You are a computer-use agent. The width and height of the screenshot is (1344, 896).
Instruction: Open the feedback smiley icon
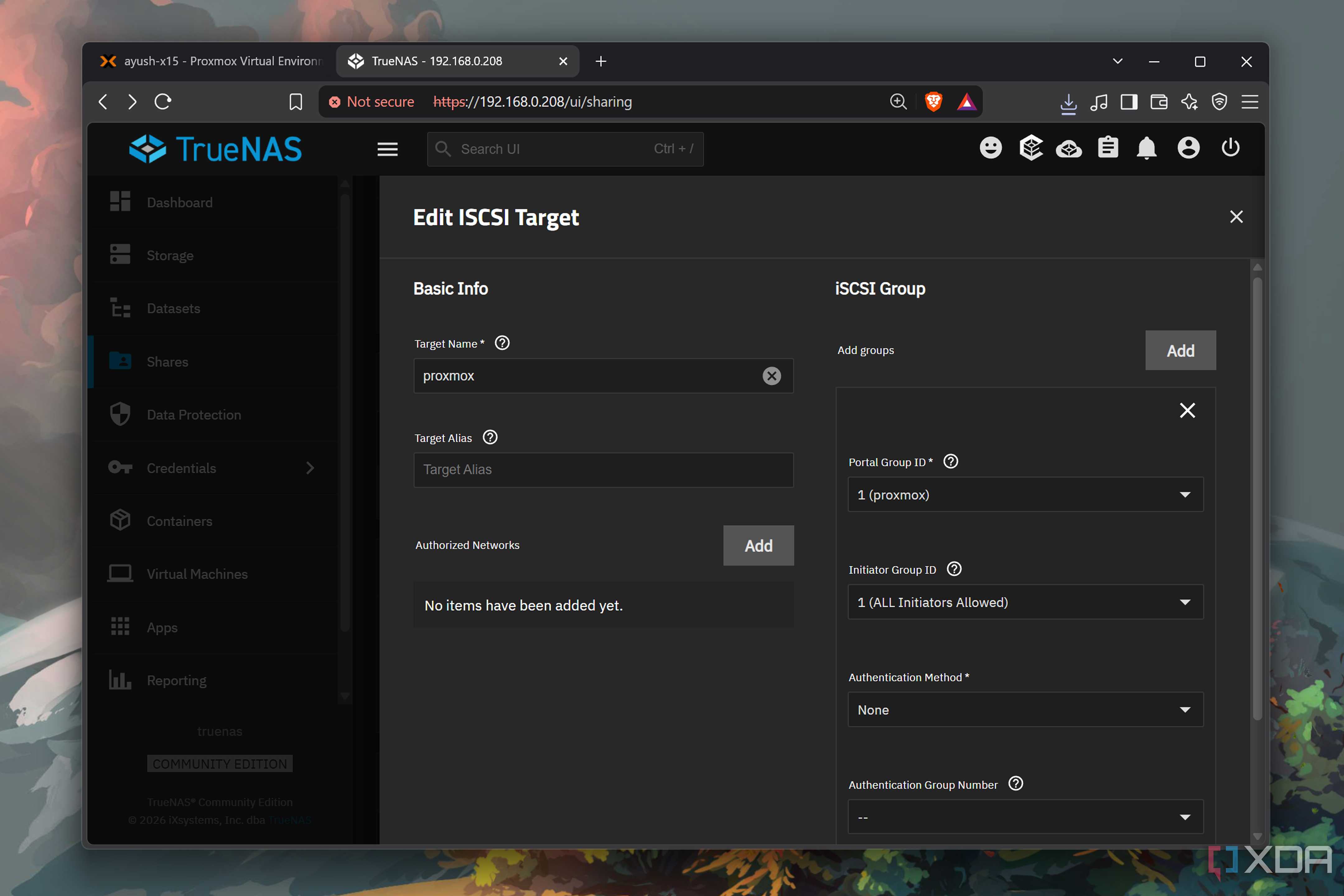pos(990,148)
